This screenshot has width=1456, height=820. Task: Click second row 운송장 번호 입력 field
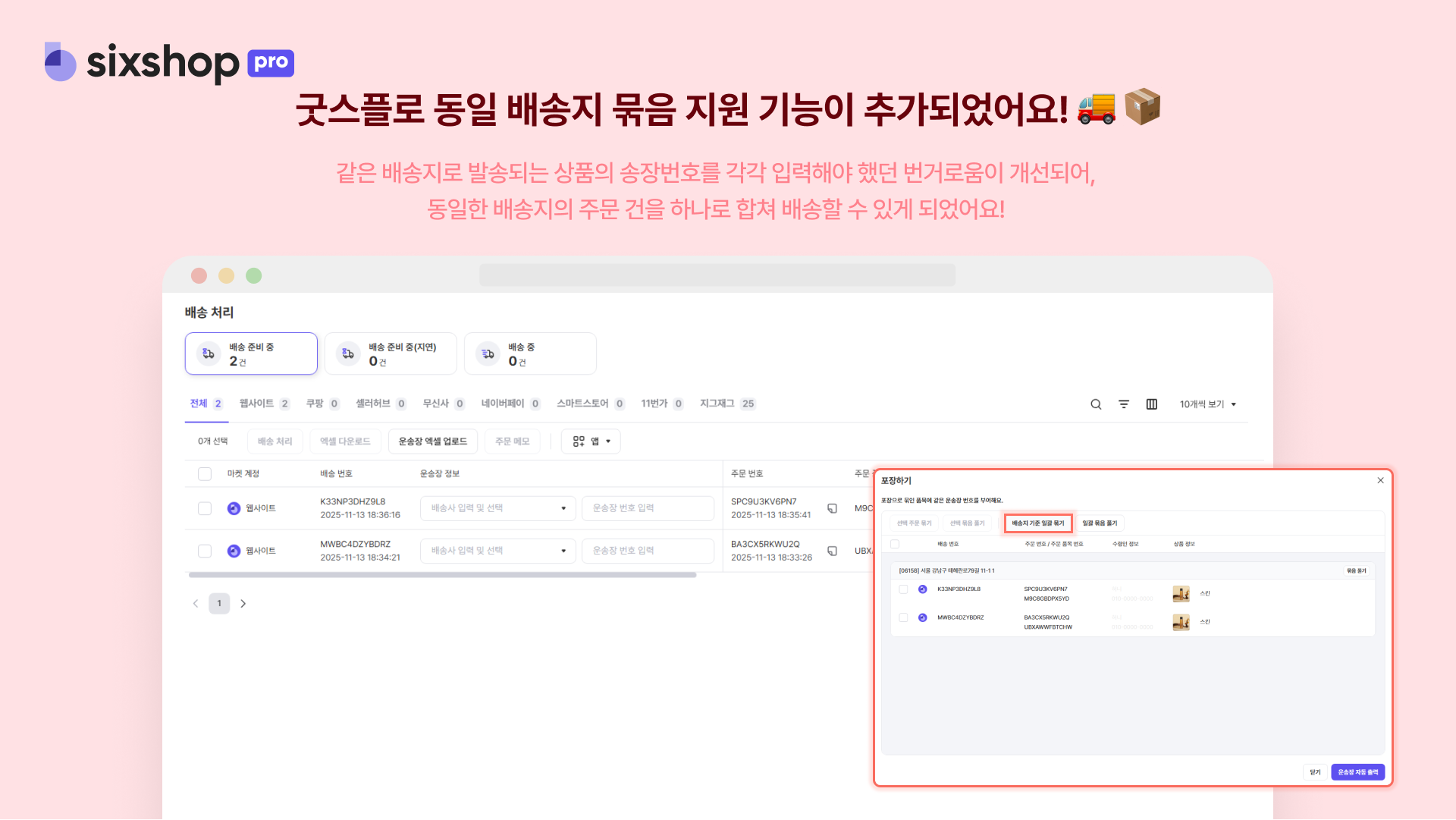pos(647,551)
